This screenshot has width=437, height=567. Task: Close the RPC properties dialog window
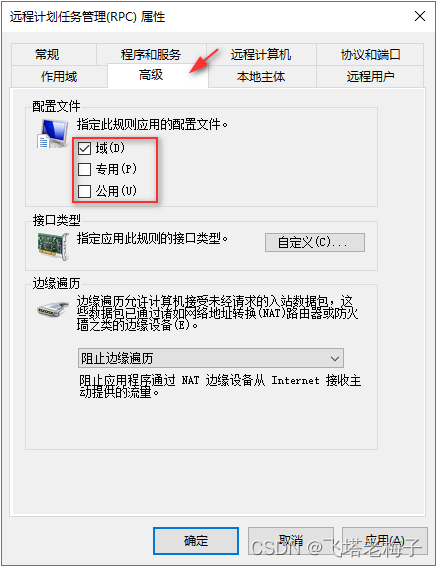[x=420, y=16]
